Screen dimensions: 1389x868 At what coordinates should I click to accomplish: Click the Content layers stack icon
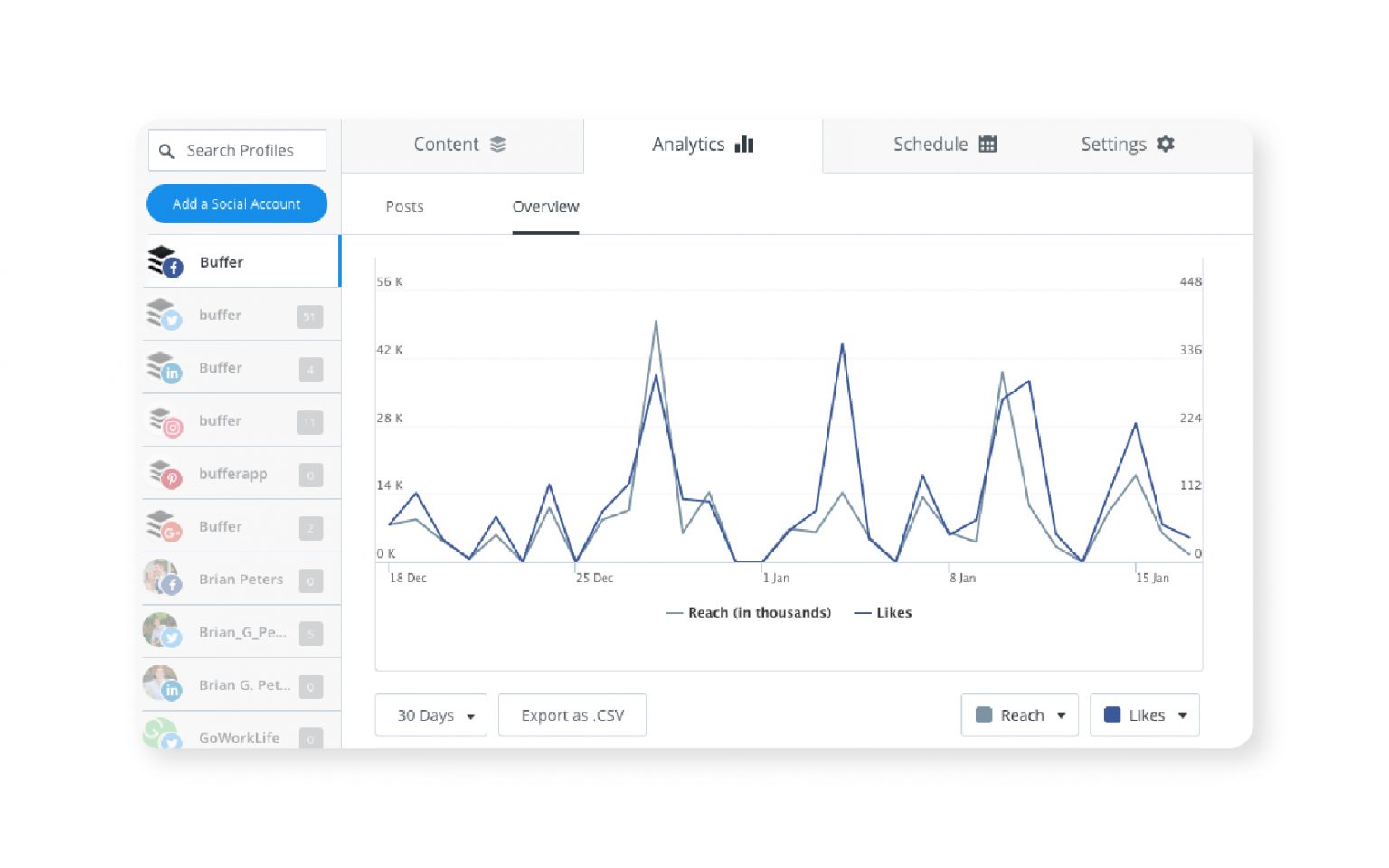tap(498, 144)
